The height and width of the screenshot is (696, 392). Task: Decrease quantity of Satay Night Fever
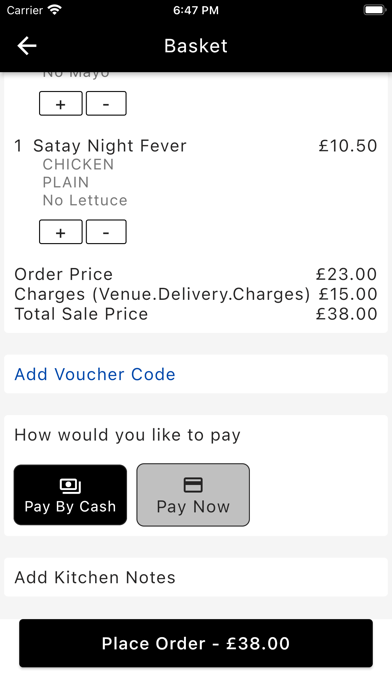(106, 232)
